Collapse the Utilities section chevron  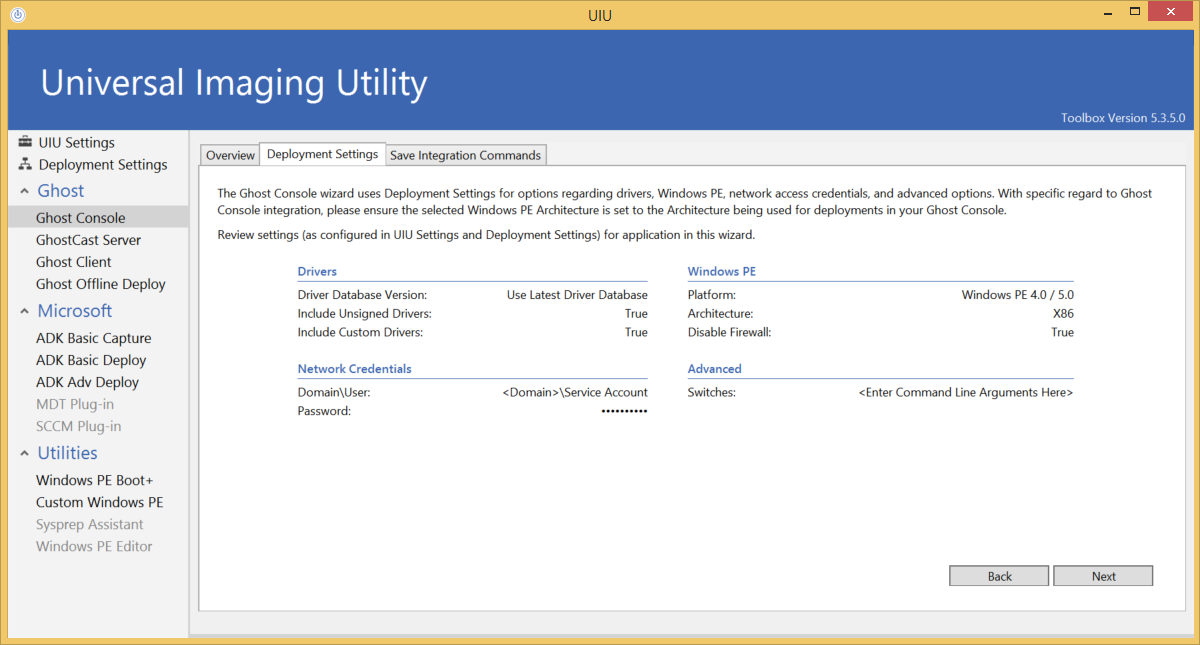[24, 453]
